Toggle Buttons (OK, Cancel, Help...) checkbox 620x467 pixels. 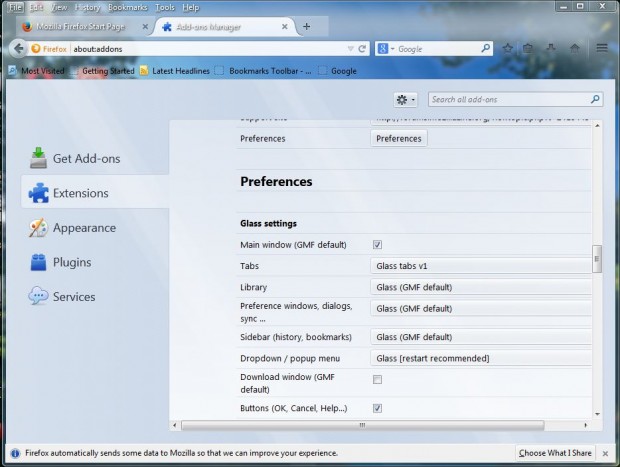click(377, 408)
